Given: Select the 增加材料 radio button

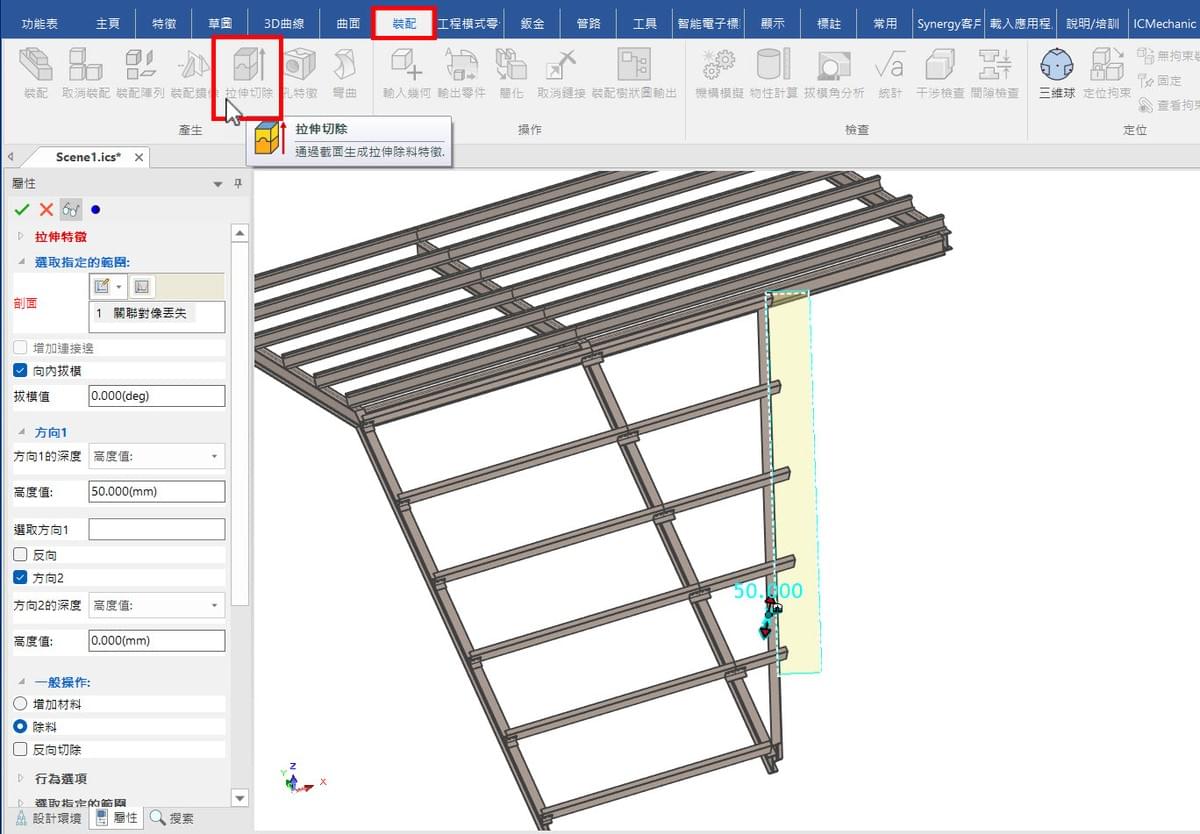Looking at the screenshot, I should click(x=20, y=704).
